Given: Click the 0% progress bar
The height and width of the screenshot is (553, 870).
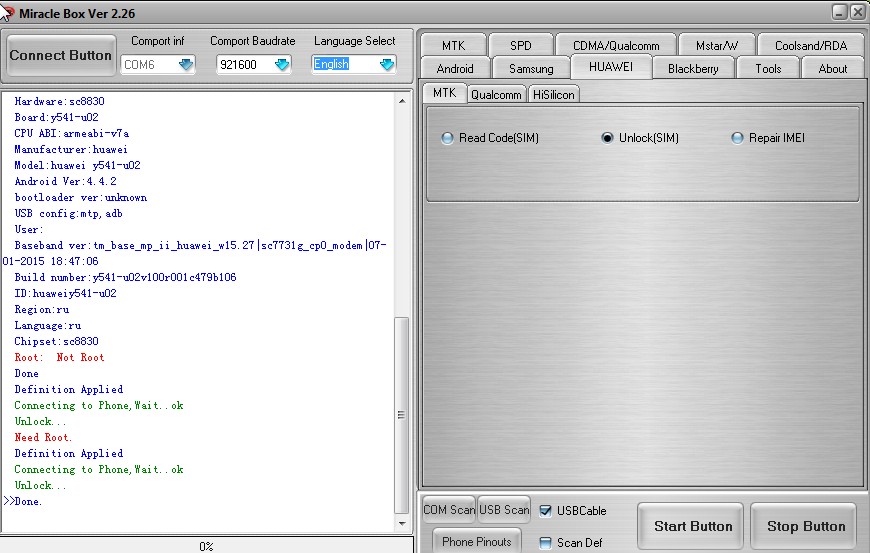Looking at the screenshot, I should (206, 546).
